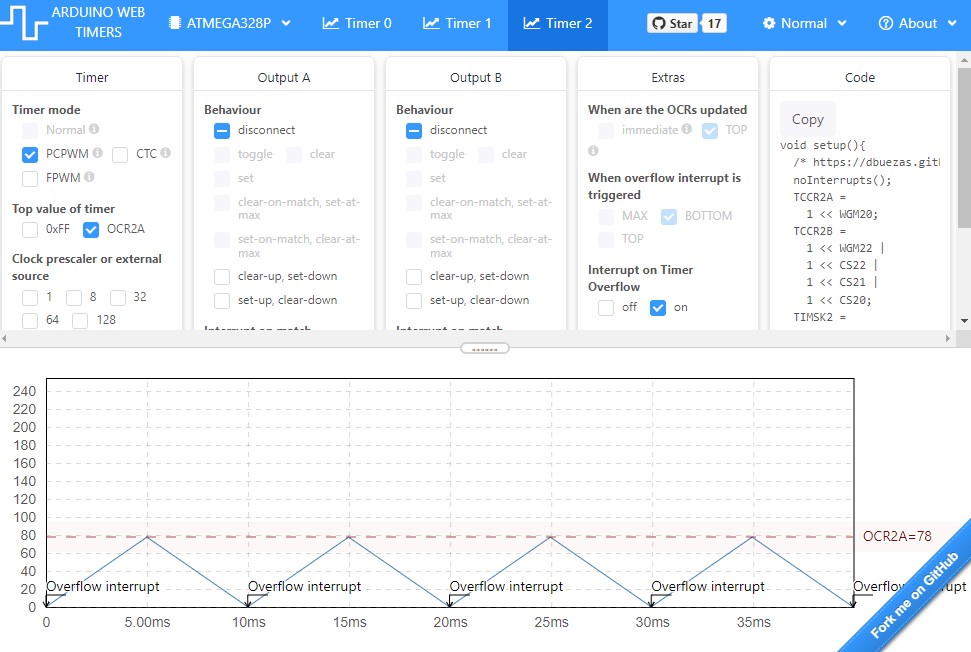971x652 pixels.
Task: Open the ATMEGA328P microcontroller dropdown
Action: click(x=230, y=24)
